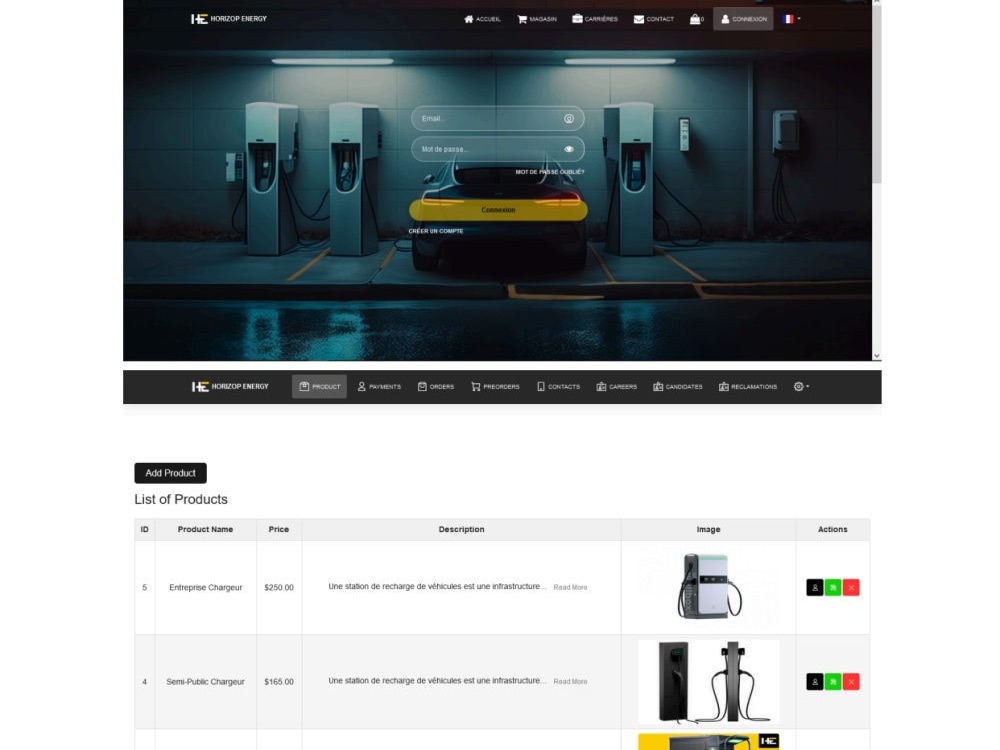The height and width of the screenshot is (750, 1000).
Task: Open the Reclamations section
Action: [x=748, y=386]
